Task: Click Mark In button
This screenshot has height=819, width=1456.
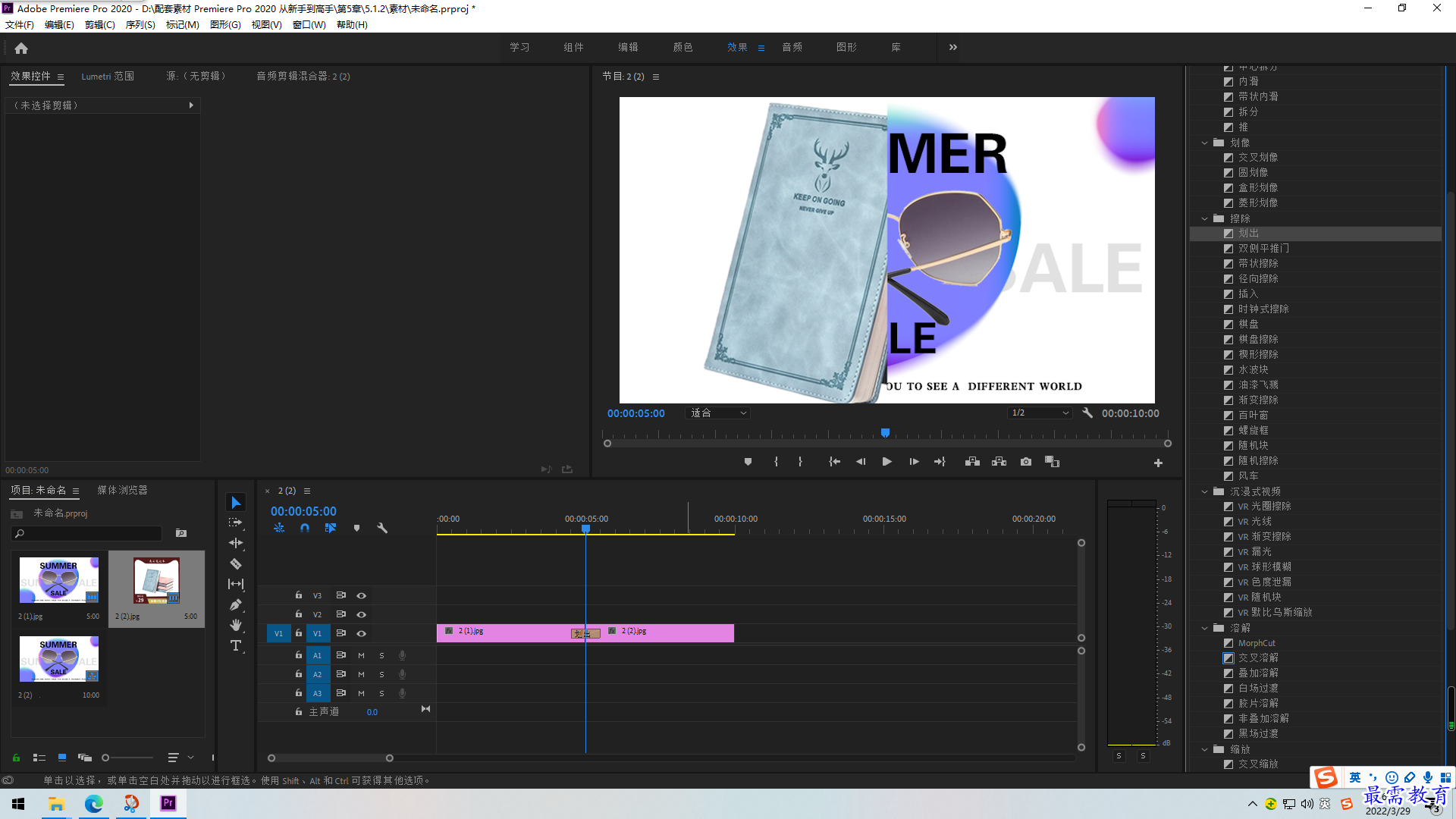Action: 776,462
